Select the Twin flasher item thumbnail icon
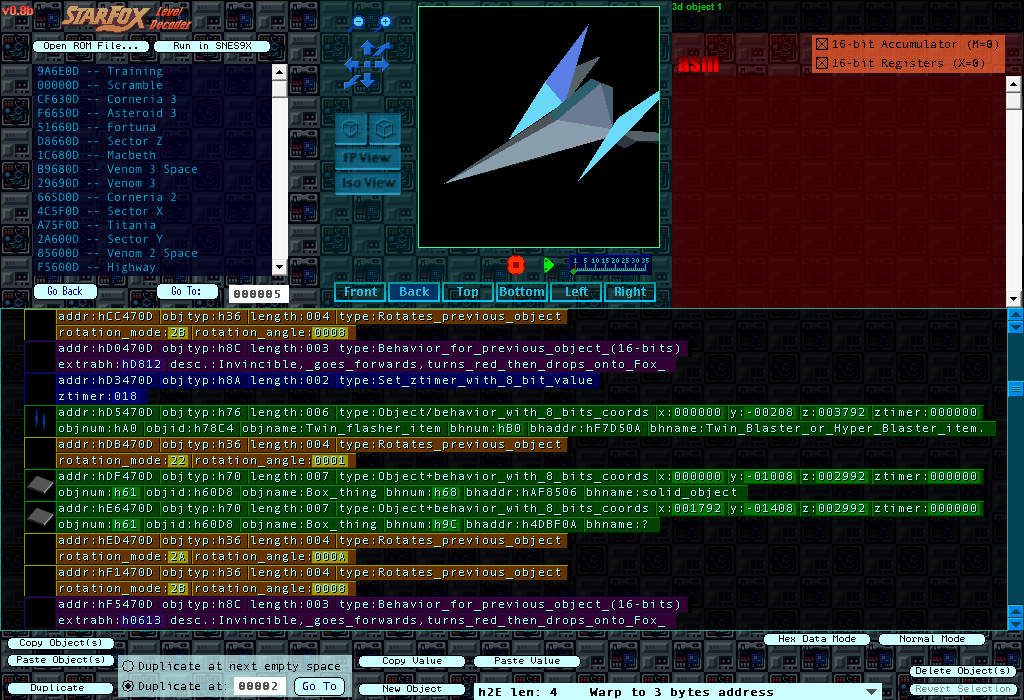This screenshot has height=700, width=1024. click(40, 421)
